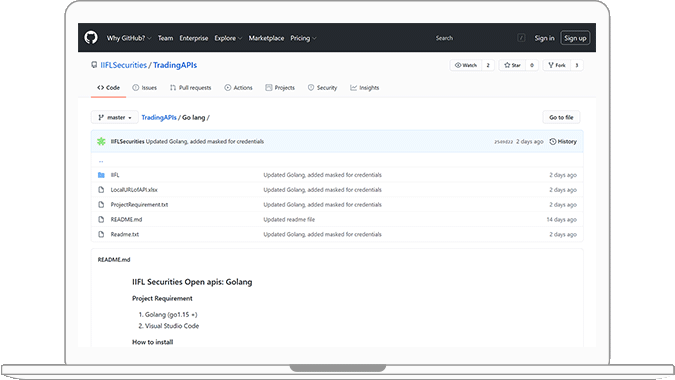Click the ProjectRequirement.txt file icon

coord(101,204)
